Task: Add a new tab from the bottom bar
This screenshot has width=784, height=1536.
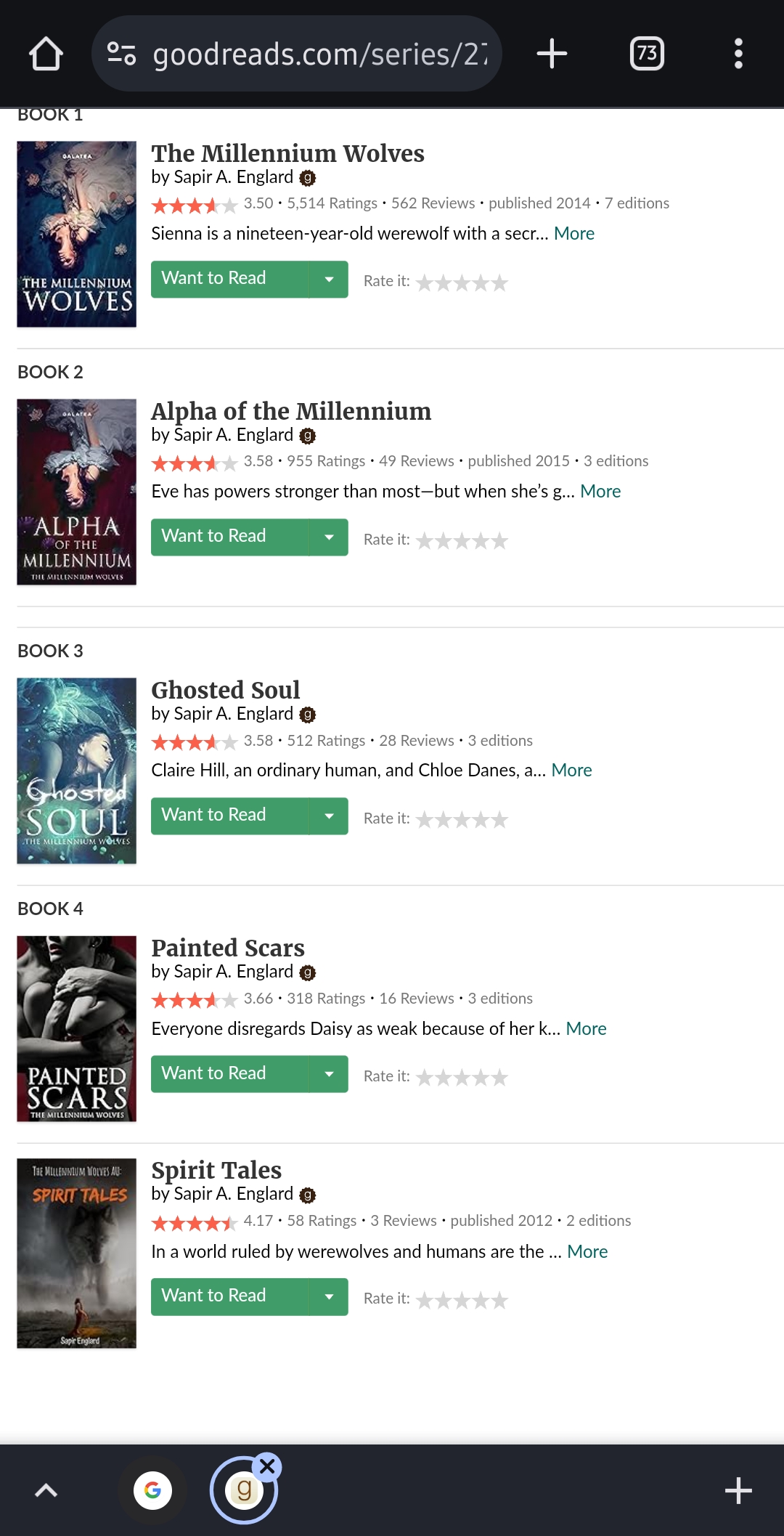Action: 738,1490
